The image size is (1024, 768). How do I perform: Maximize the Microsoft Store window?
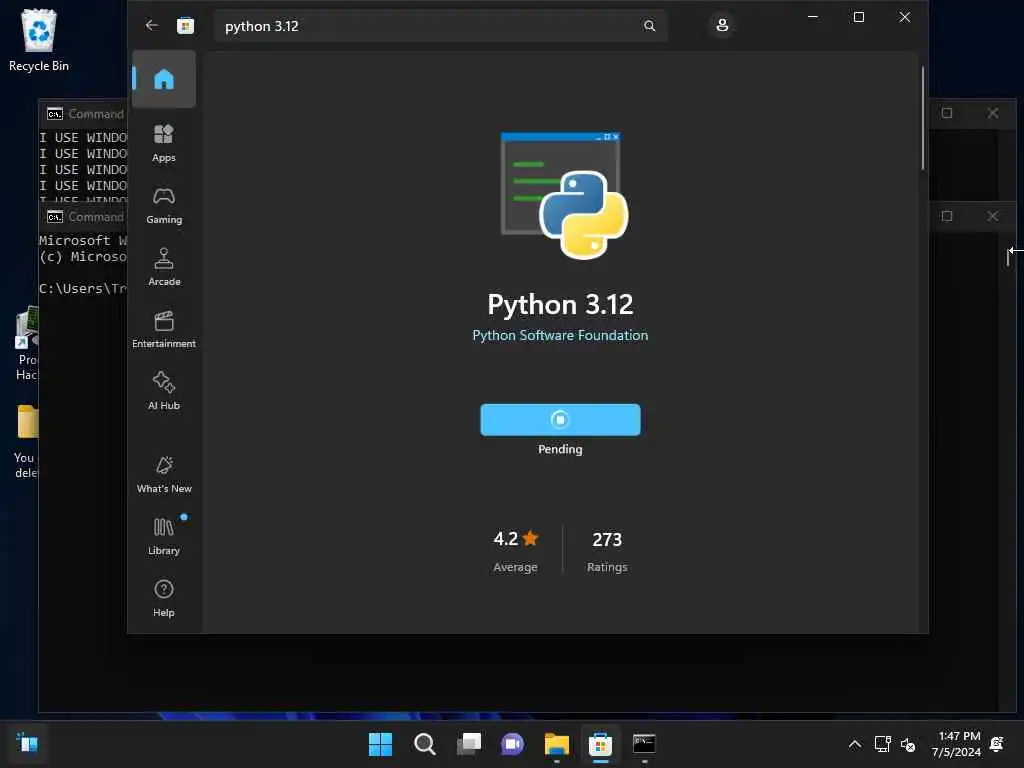(x=859, y=17)
